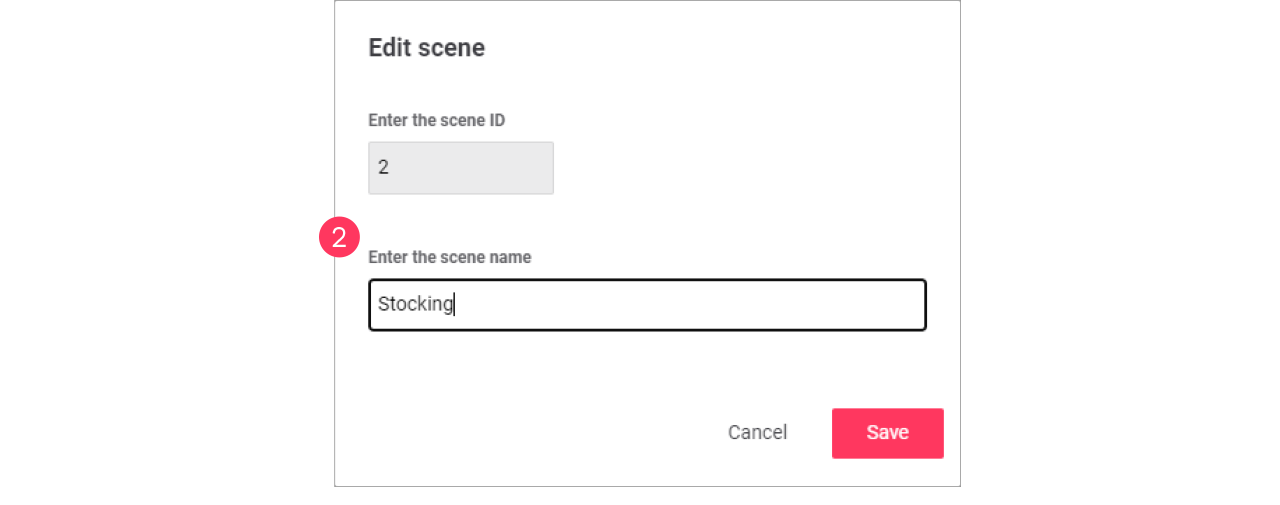The height and width of the screenshot is (505, 1280).
Task: Click the pink Save button
Action: coord(887,433)
